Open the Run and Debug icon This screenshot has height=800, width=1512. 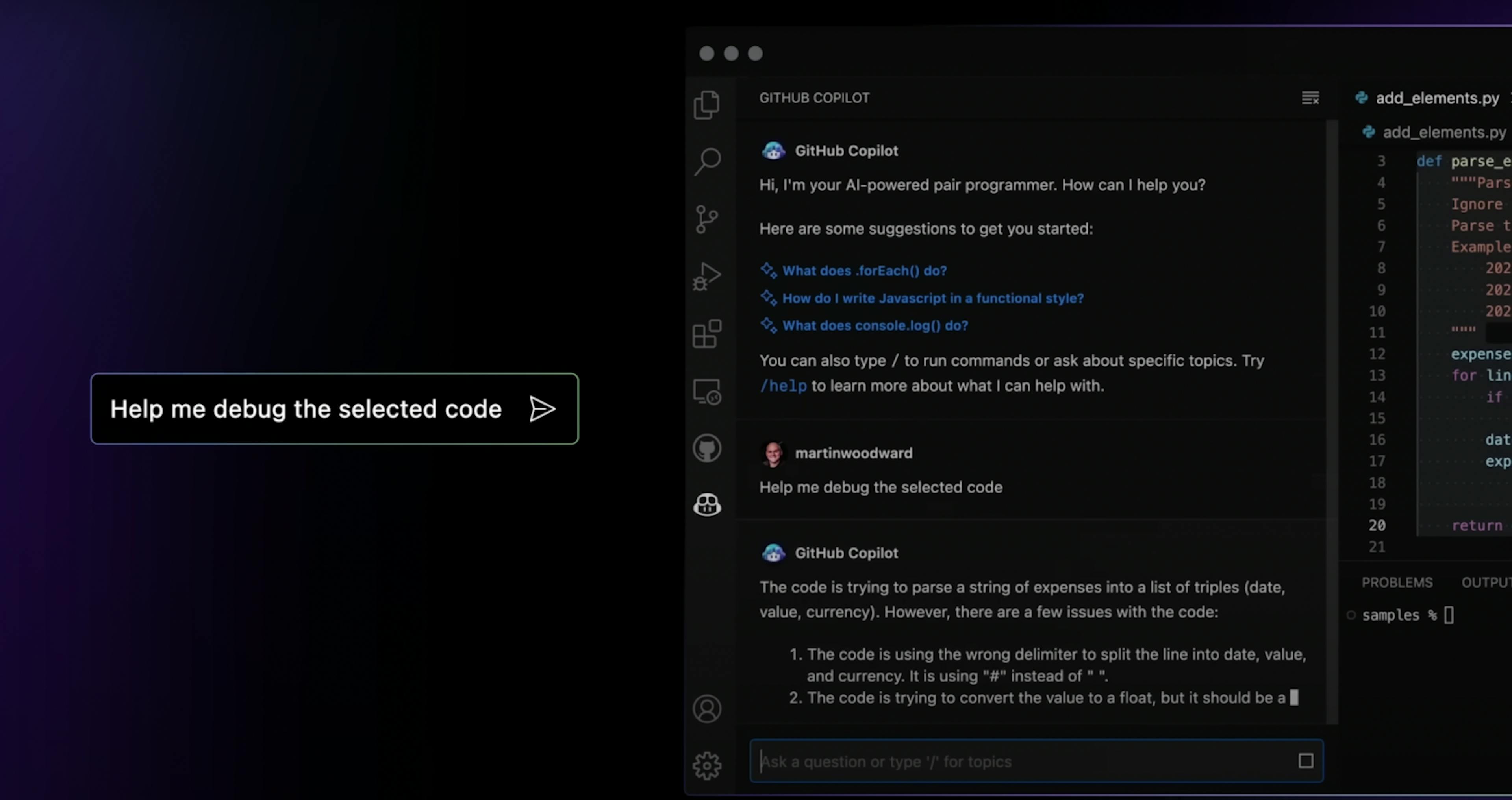point(707,276)
